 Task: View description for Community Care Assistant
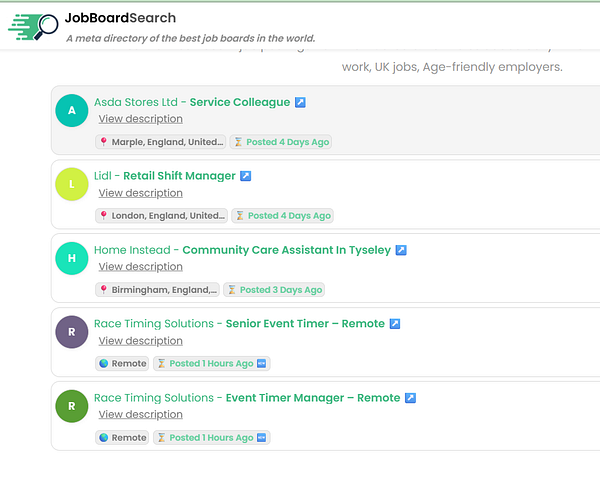click(x=140, y=267)
